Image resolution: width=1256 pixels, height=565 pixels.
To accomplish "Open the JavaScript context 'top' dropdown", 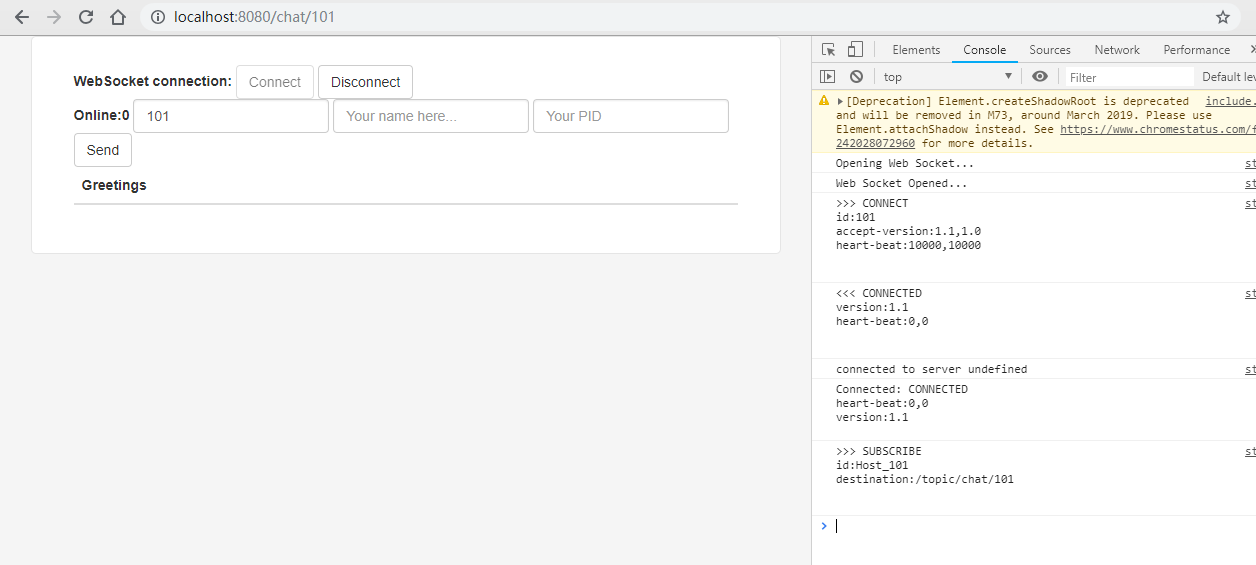I will click(x=947, y=77).
